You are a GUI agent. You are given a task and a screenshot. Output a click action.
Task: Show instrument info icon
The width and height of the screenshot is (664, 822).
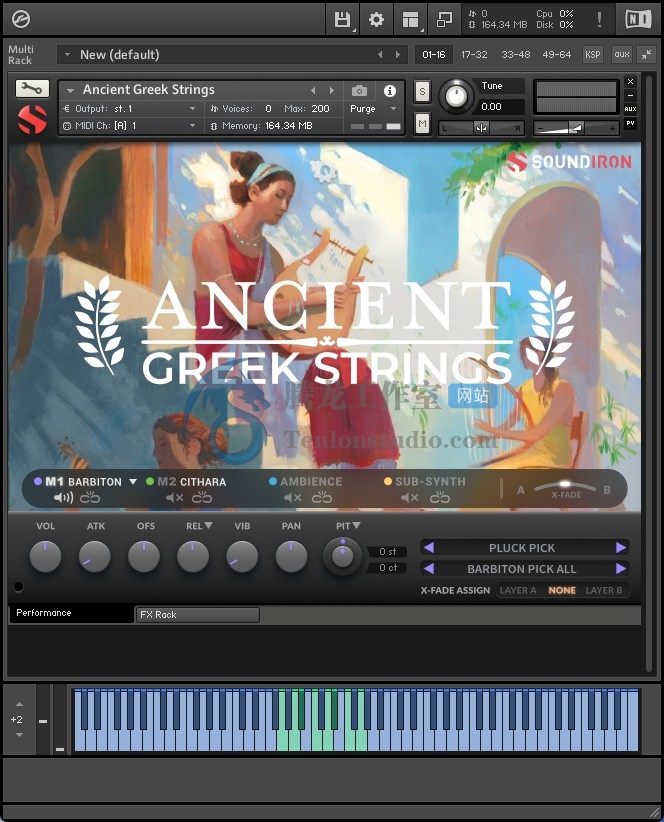(x=389, y=91)
